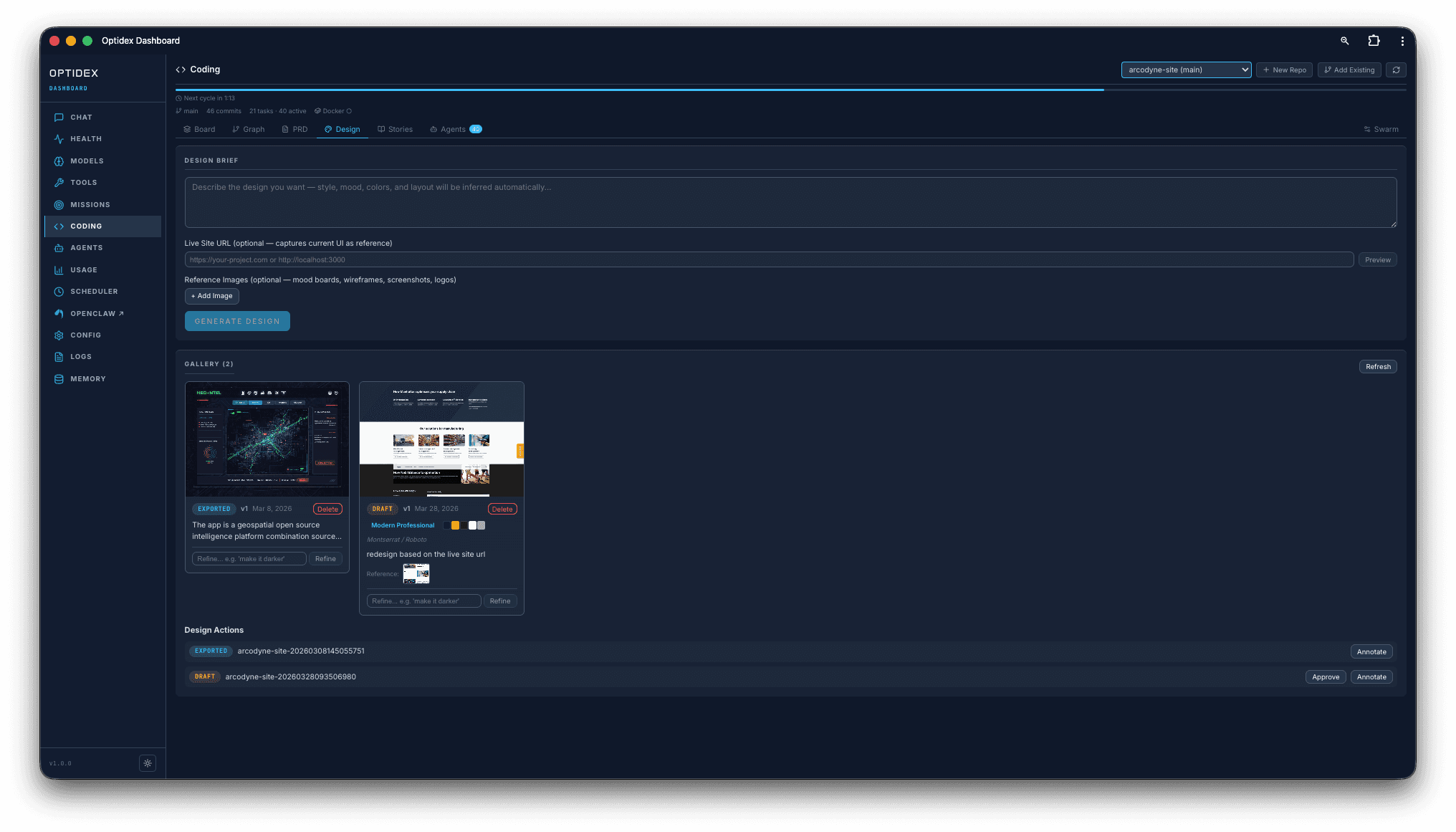The height and width of the screenshot is (832, 1456).
Task: Click the Live Site URL input field
Action: [768, 260]
